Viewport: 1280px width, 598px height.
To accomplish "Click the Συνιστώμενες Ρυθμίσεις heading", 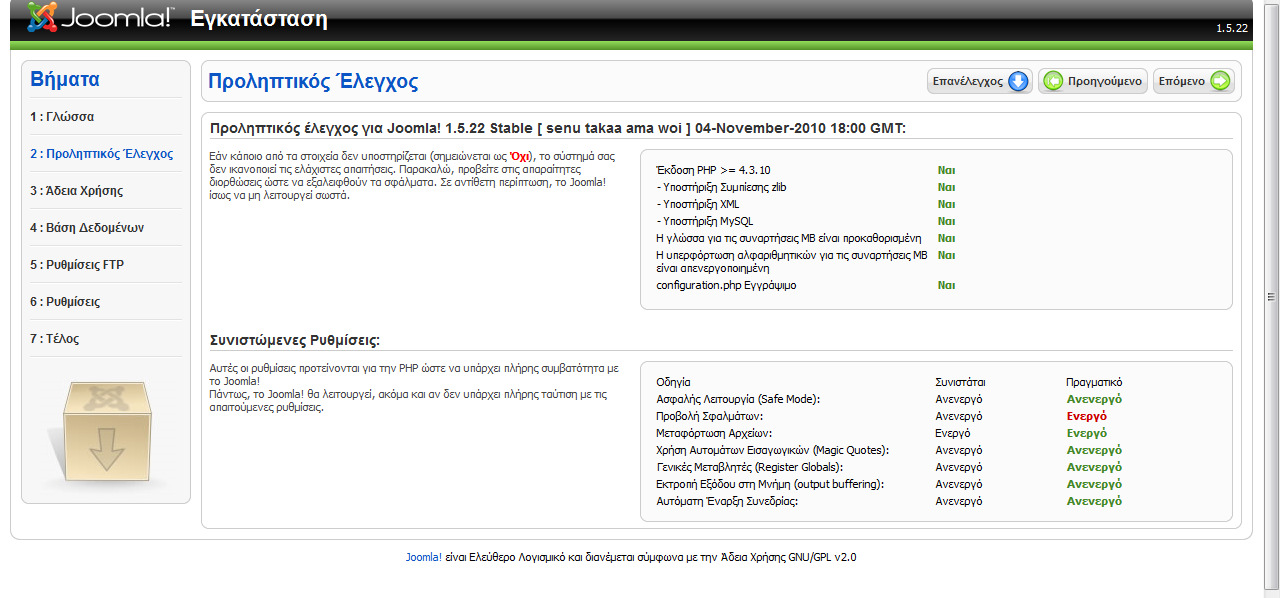I will pyautogui.click(x=295, y=340).
